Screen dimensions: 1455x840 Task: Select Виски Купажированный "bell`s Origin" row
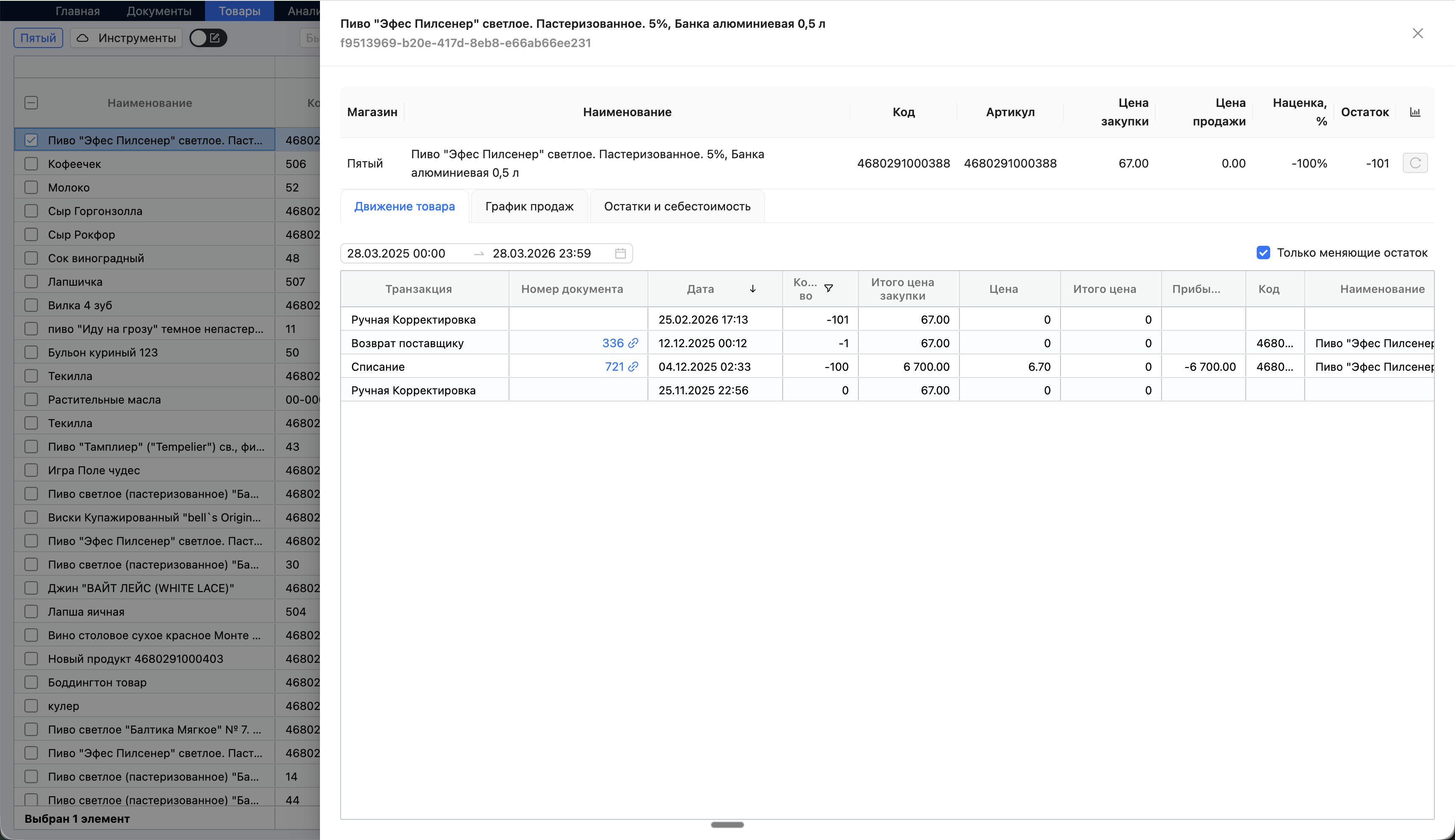coord(167,518)
